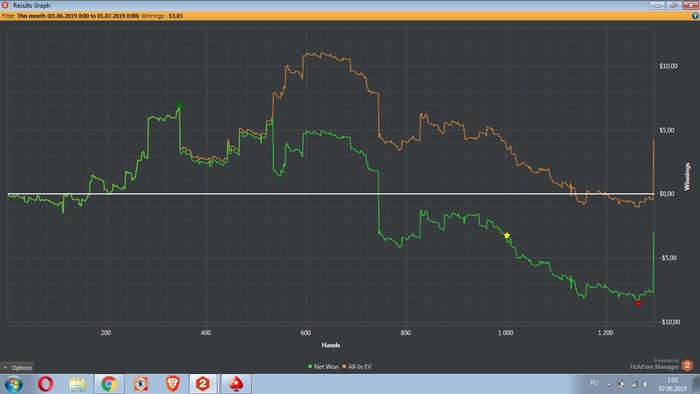This screenshot has width=700, height=394.
Task: Click the Hold'em Manager 2 logo
Action: (688, 365)
